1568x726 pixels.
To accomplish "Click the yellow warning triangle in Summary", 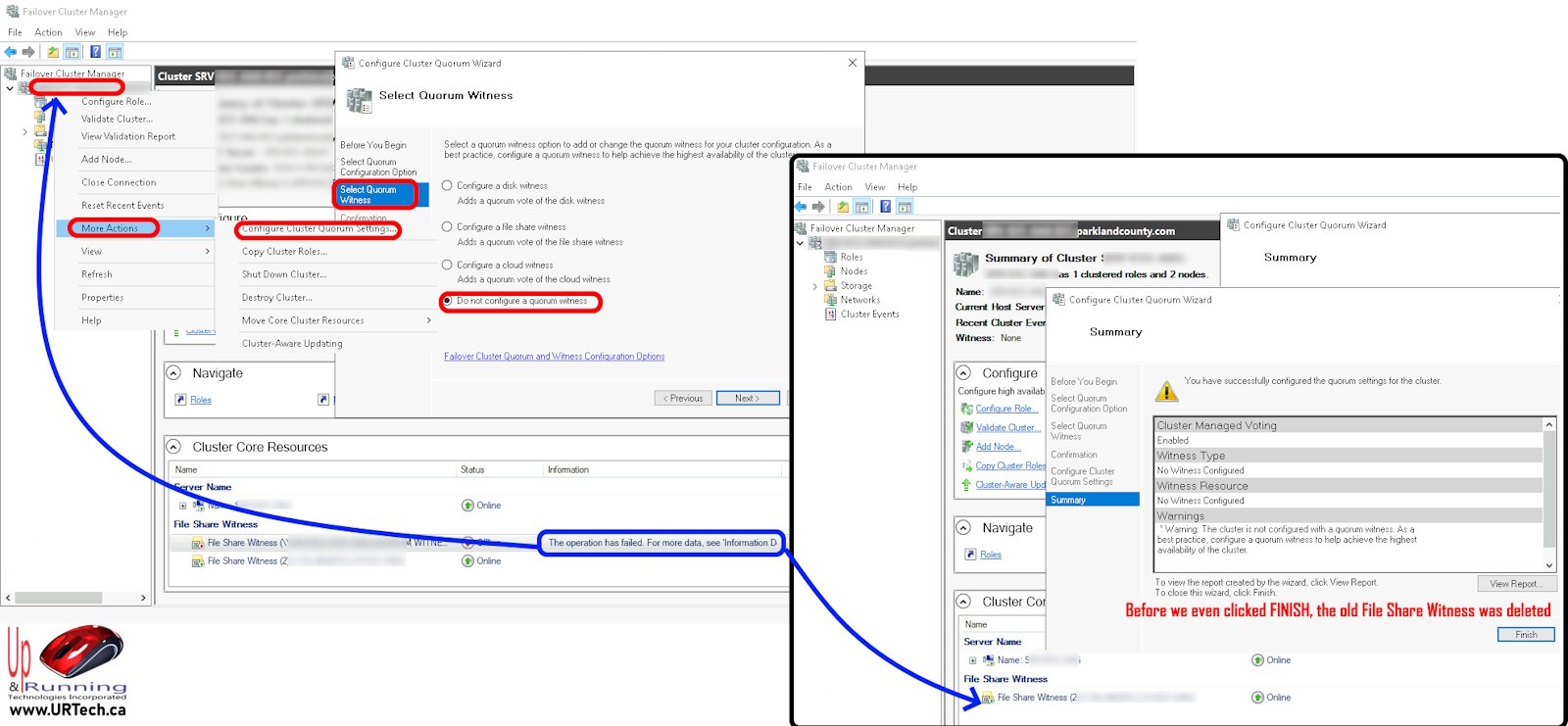I will 1166,391.
